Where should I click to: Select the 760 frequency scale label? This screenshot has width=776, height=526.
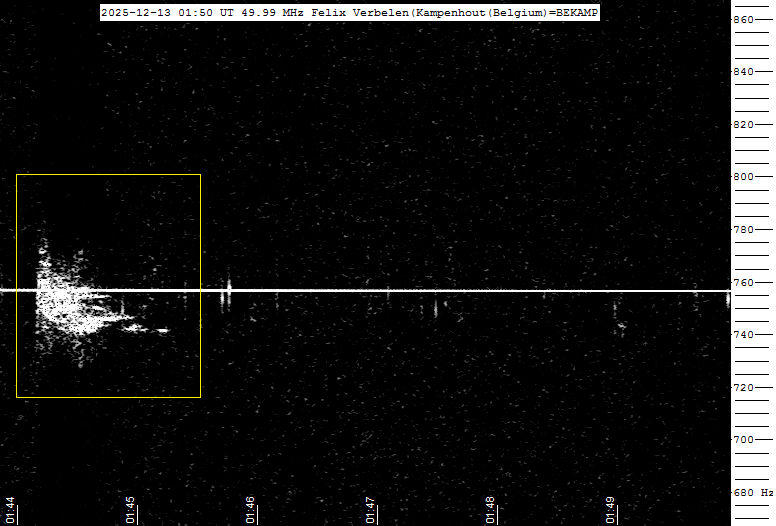(x=744, y=283)
